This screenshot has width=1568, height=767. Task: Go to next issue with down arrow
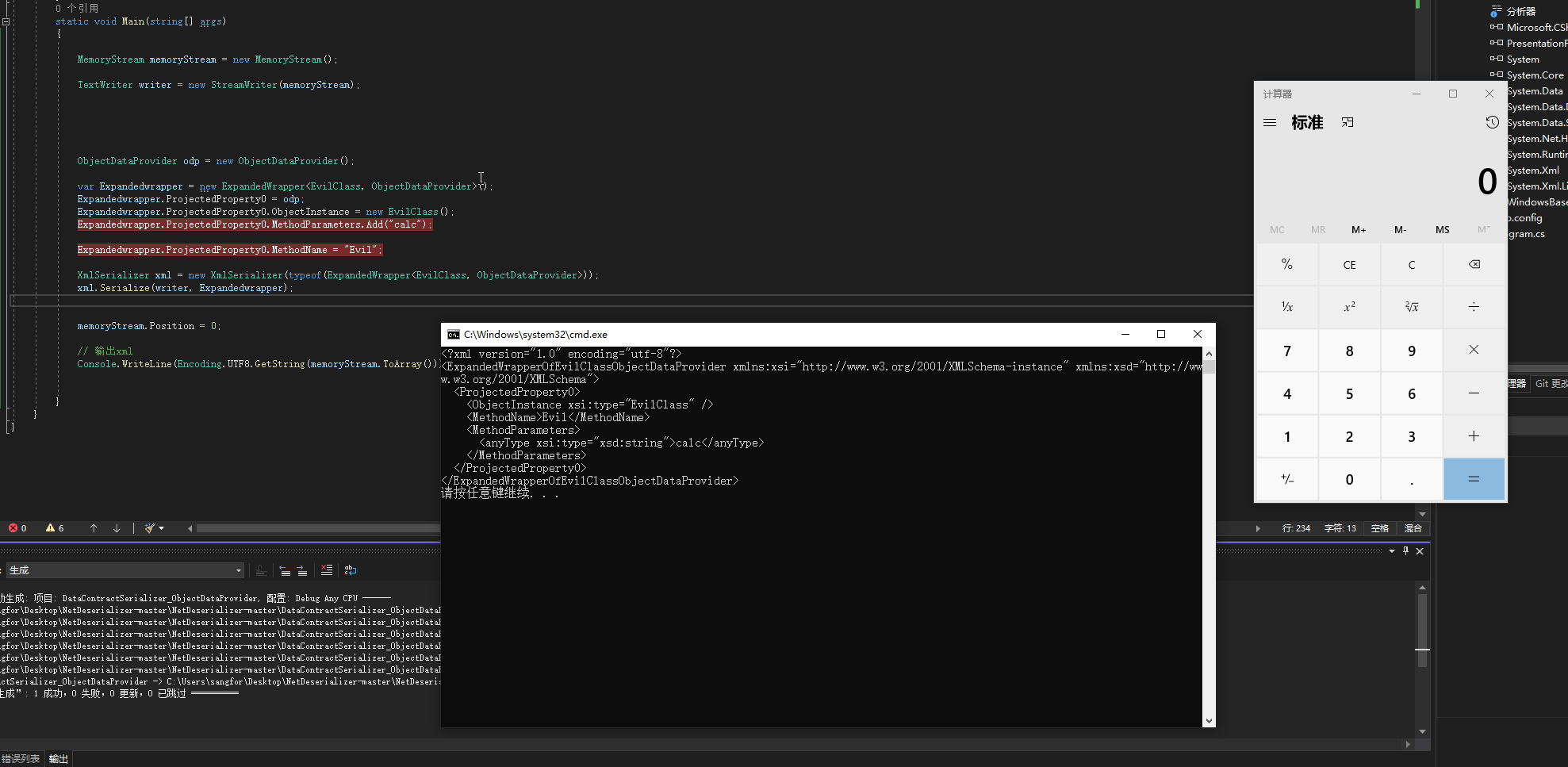(117, 528)
